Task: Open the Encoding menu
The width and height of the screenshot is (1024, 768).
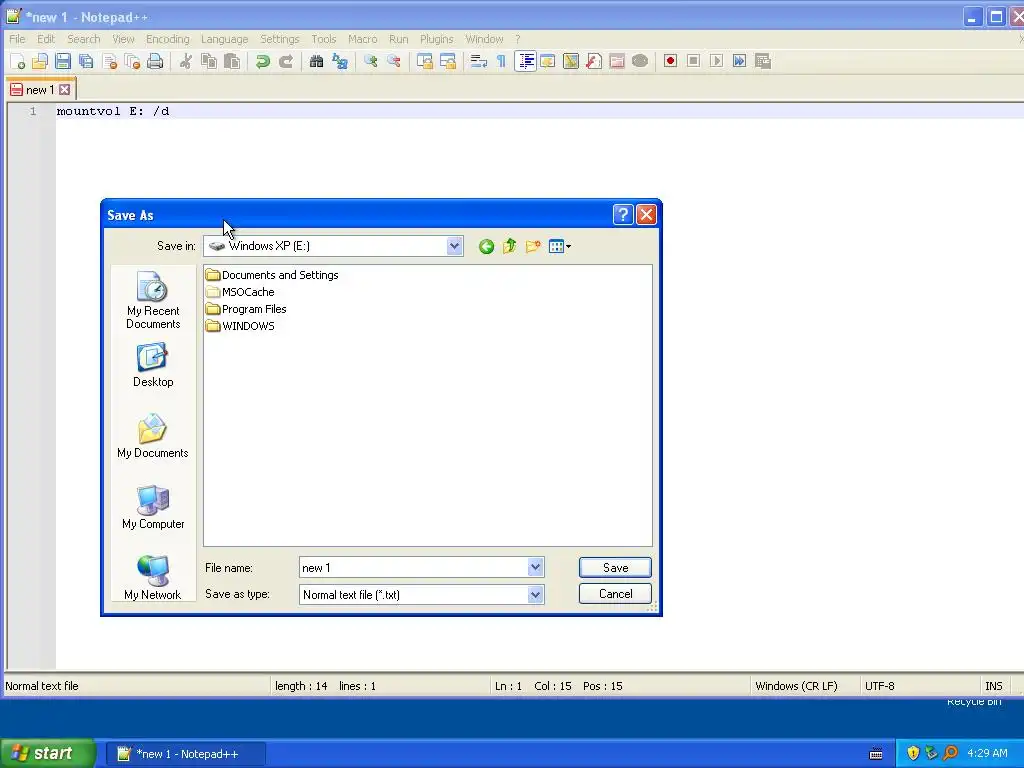Action: [x=168, y=39]
